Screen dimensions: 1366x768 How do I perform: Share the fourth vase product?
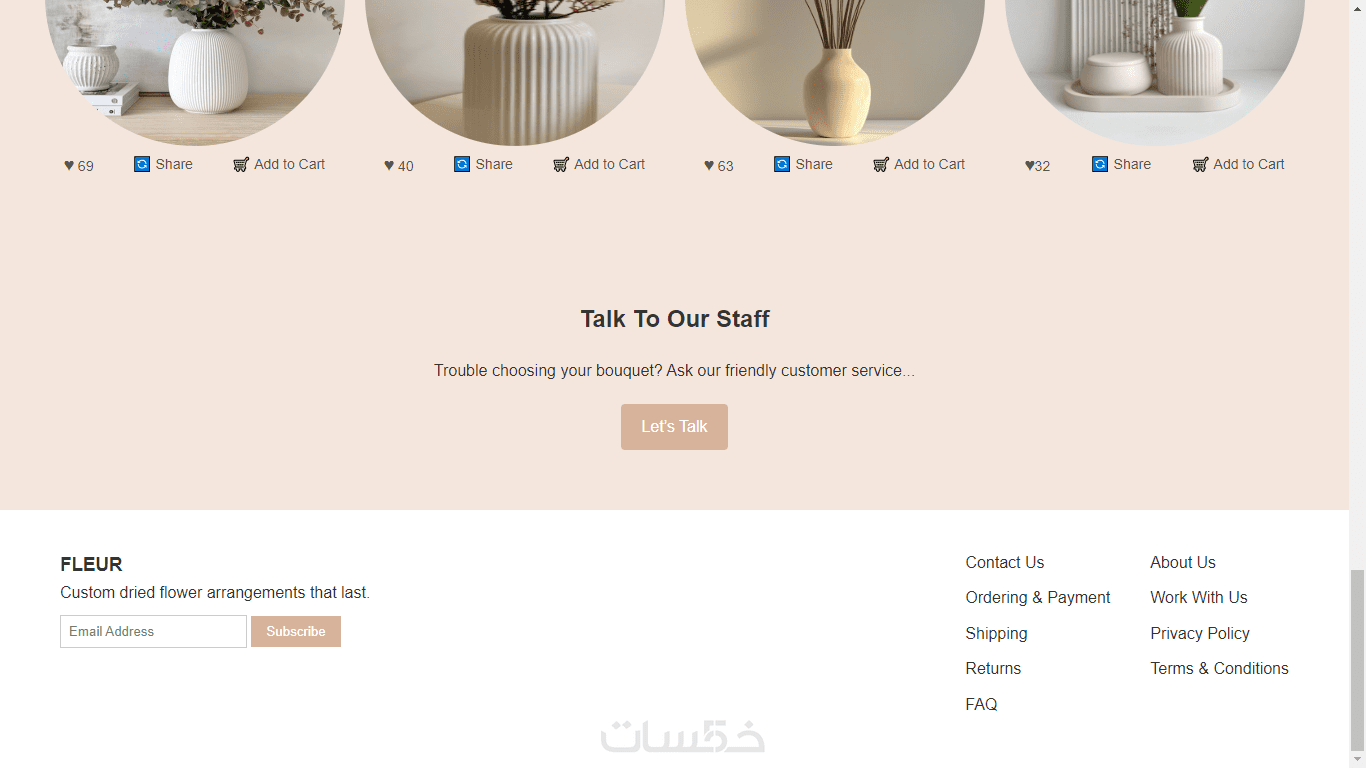pyautogui.click(x=1121, y=164)
